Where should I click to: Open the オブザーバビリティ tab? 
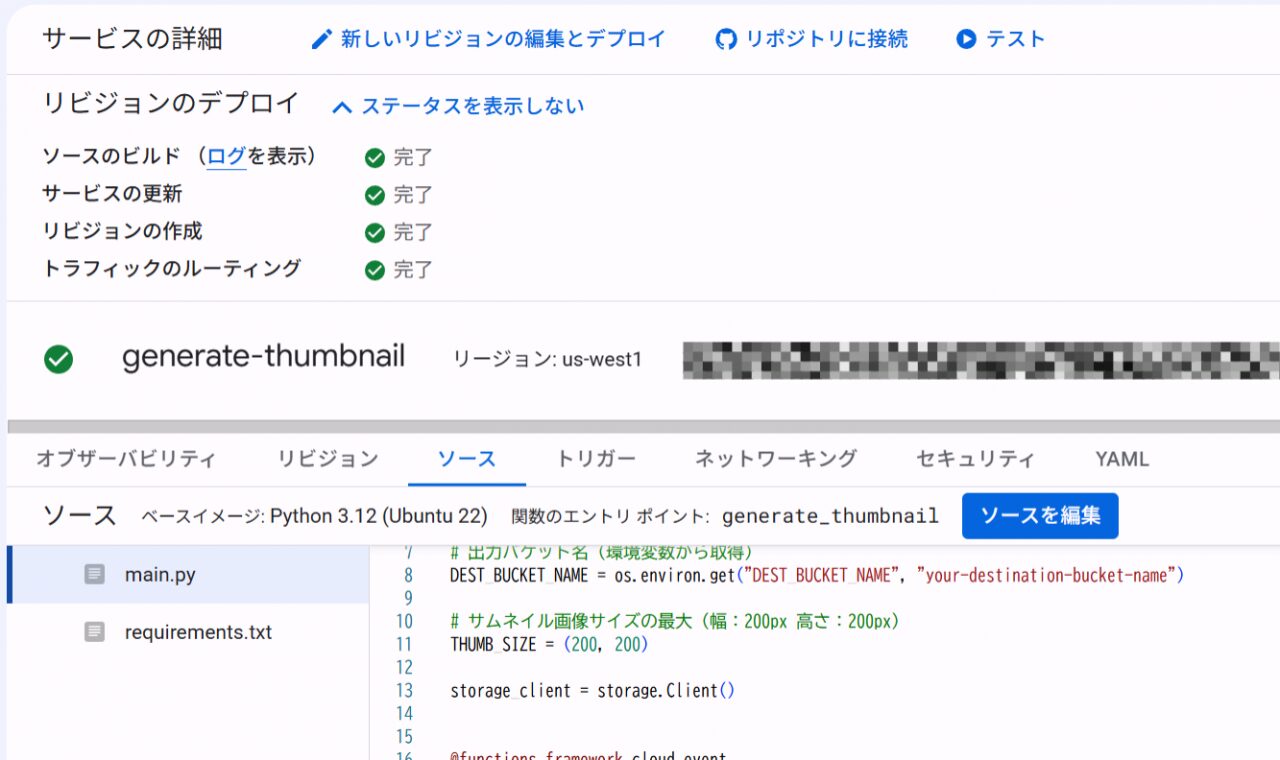(x=126, y=459)
